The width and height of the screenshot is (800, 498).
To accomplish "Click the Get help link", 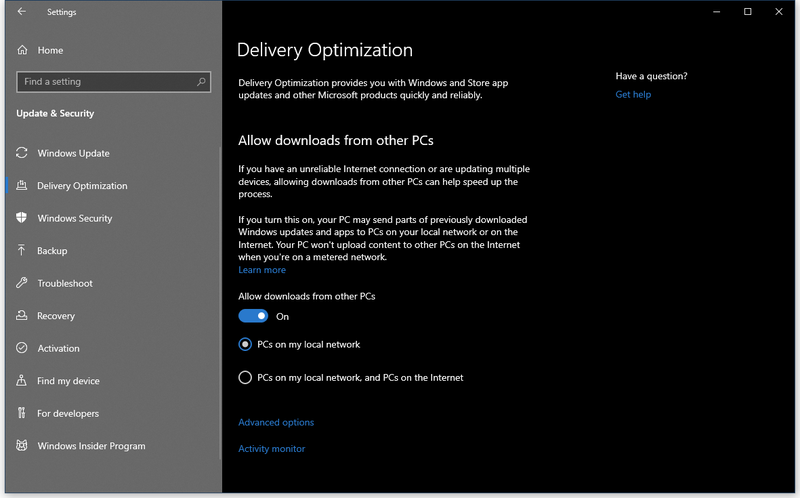I will click(x=633, y=94).
